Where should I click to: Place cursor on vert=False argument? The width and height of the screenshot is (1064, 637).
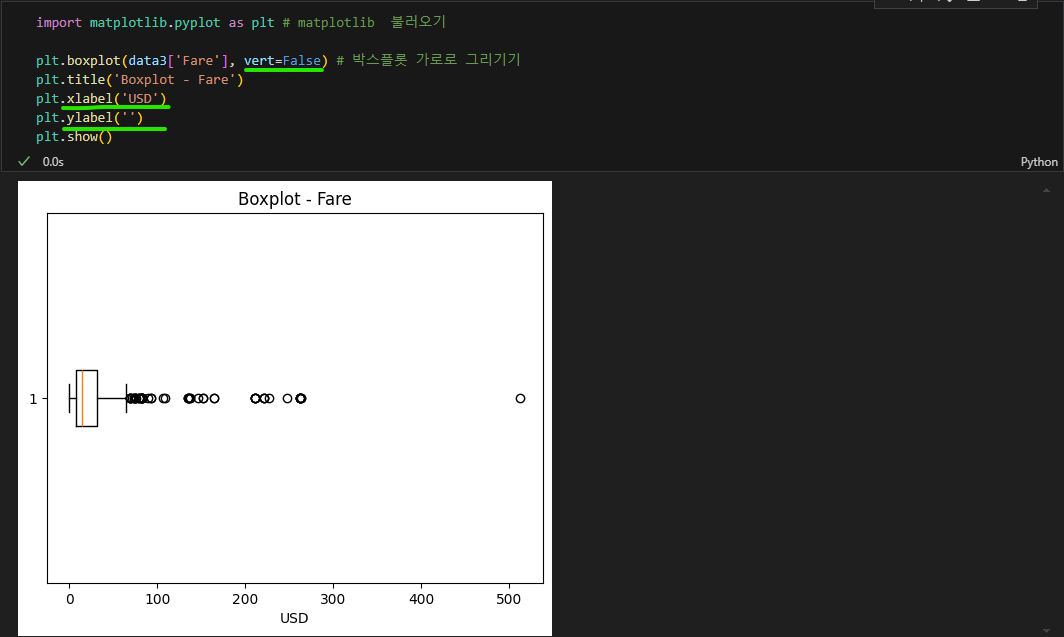coord(282,60)
